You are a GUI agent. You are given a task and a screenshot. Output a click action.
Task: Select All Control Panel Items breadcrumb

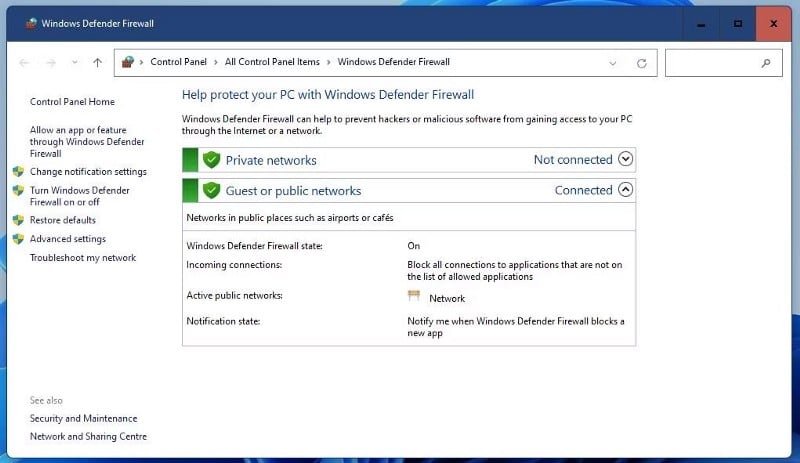pos(272,62)
